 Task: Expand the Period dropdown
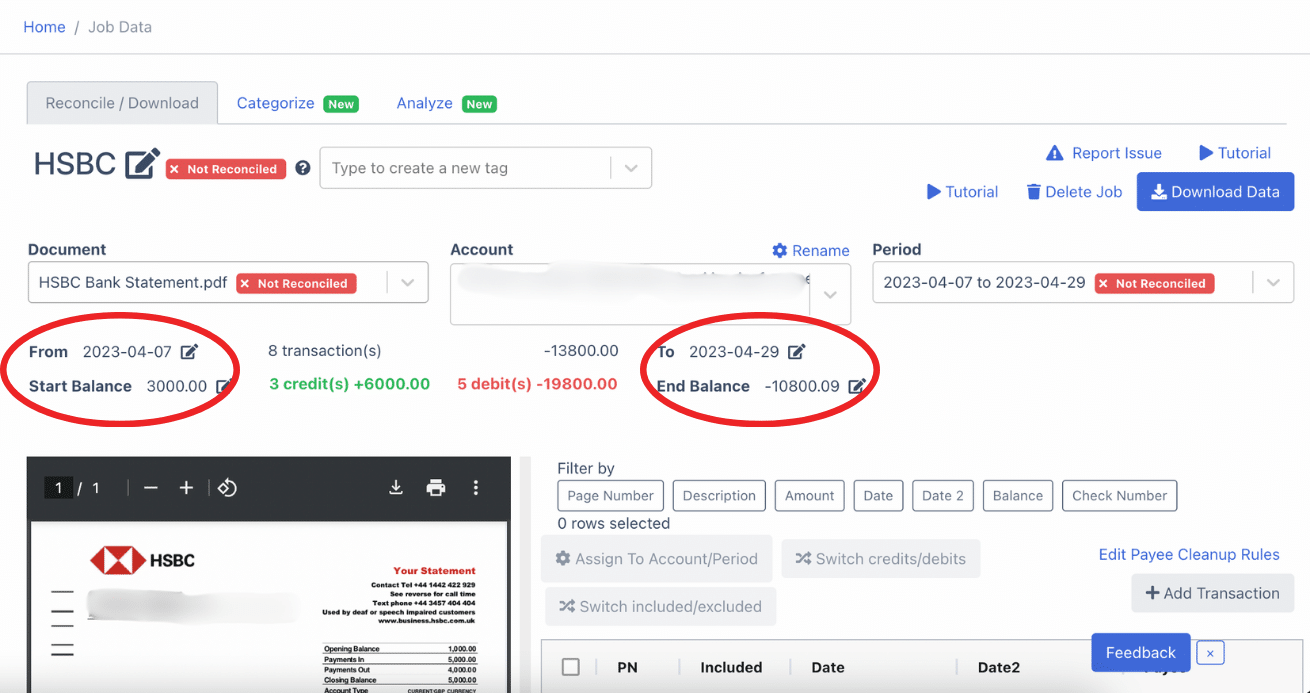(1273, 283)
